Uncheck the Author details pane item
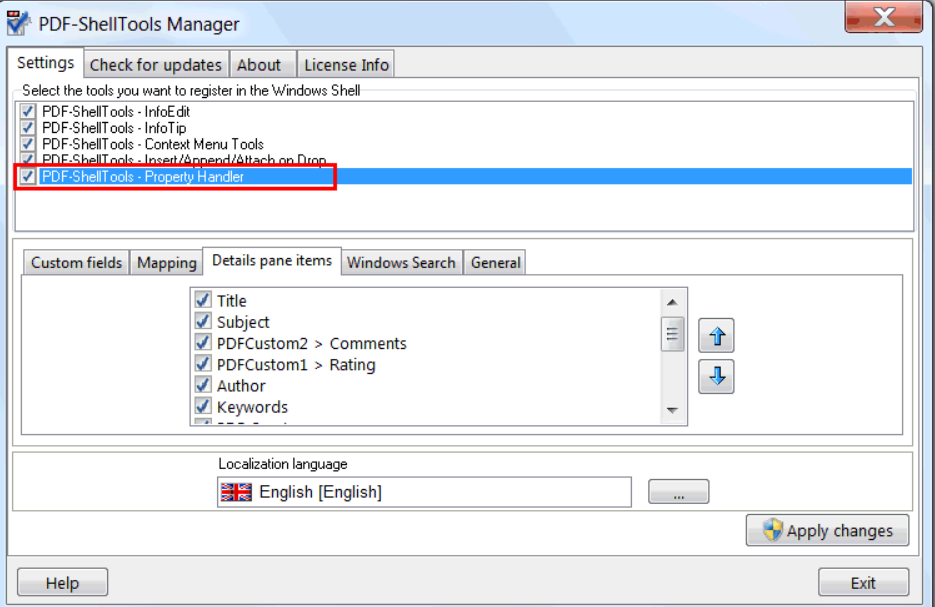Viewport: 935px width, 607px height. (x=203, y=385)
